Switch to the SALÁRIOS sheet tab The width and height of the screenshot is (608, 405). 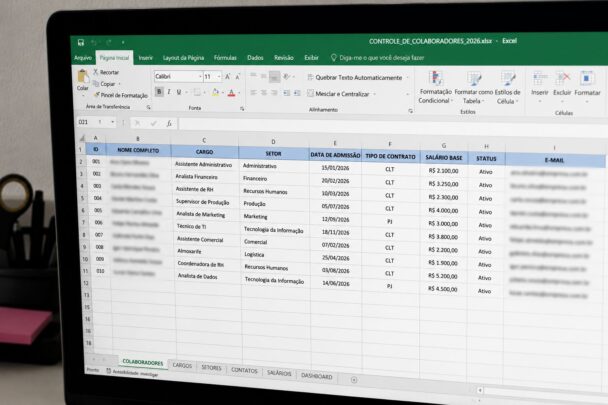click(279, 373)
